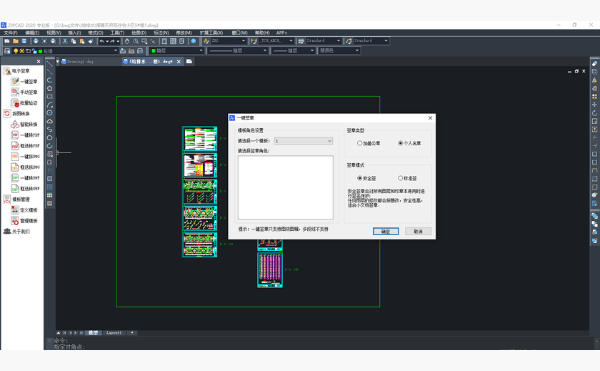Open the green 随层 color dropdown
The image size is (600, 371).
tap(177, 50)
